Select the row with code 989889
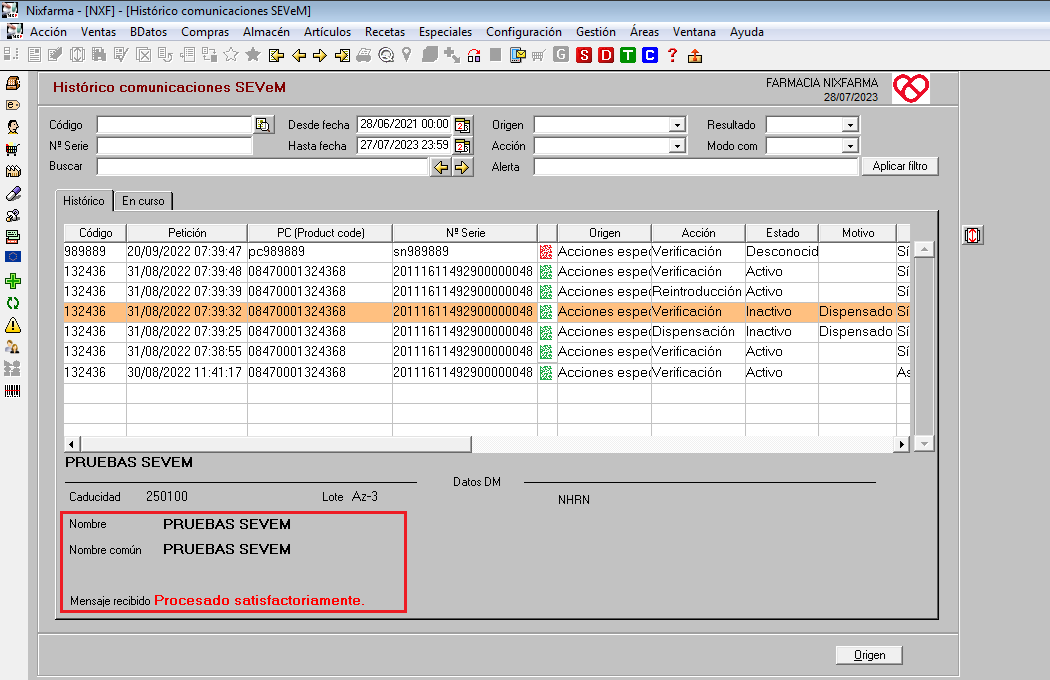This screenshot has width=1050, height=680. click(487, 252)
